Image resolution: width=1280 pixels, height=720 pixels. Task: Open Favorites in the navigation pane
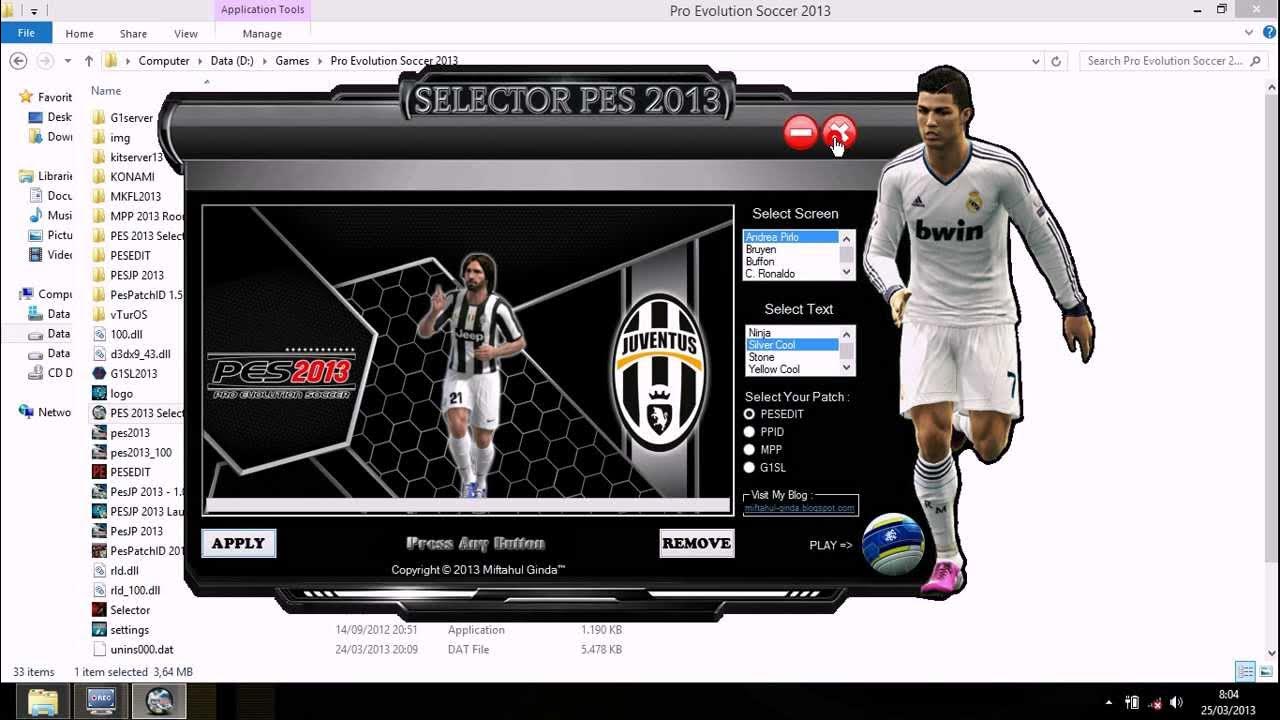tap(54, 97)
